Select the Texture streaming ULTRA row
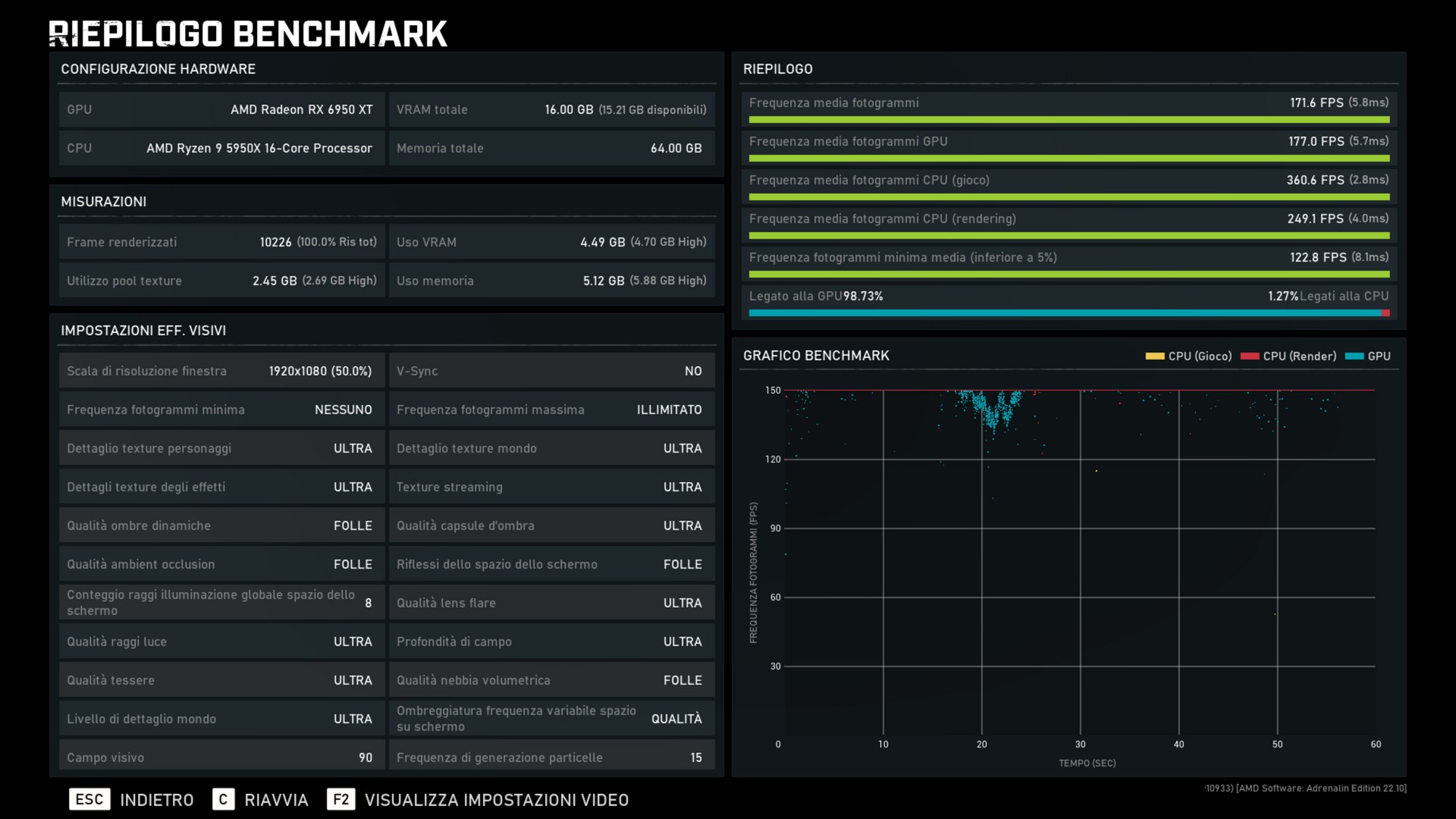The width and height of the screenshot is (1456, 819). [551, 487]
